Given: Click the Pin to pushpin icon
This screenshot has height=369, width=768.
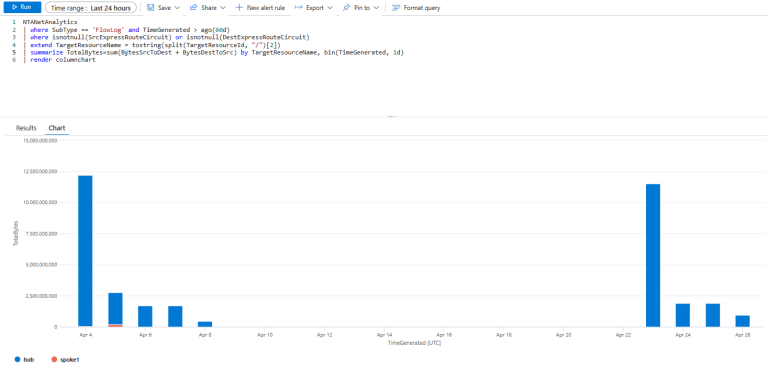Looking at the screenshot, I should (x=346, y=8).
